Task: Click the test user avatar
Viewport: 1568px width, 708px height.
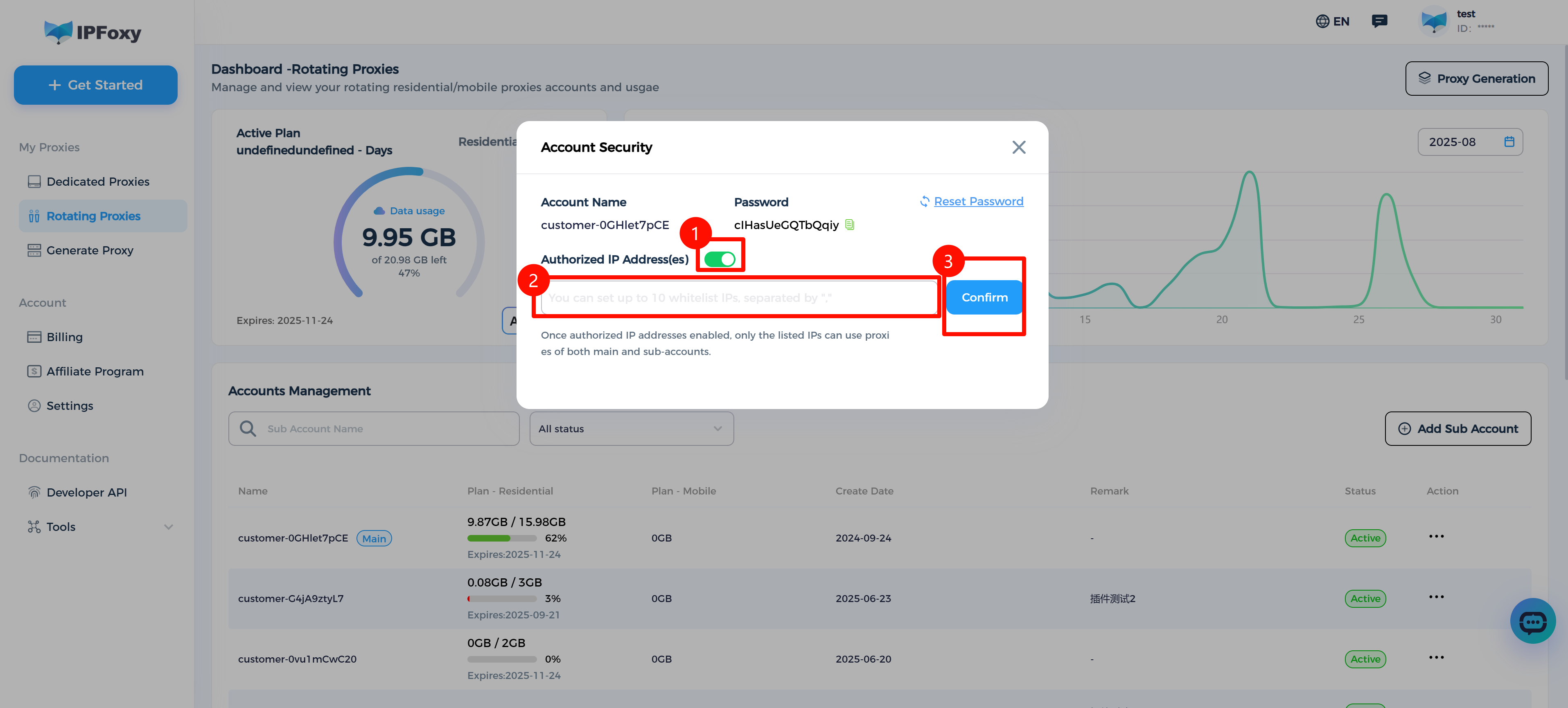Action: pos(1433,21)
